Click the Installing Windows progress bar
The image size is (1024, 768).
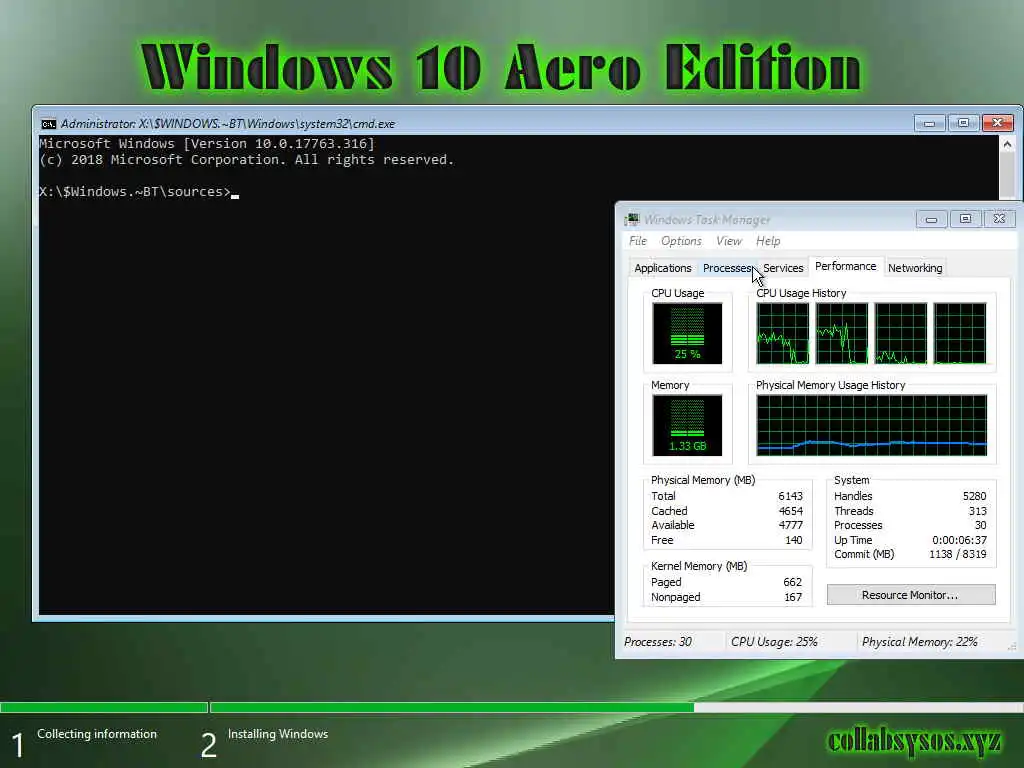click(616, 707)
